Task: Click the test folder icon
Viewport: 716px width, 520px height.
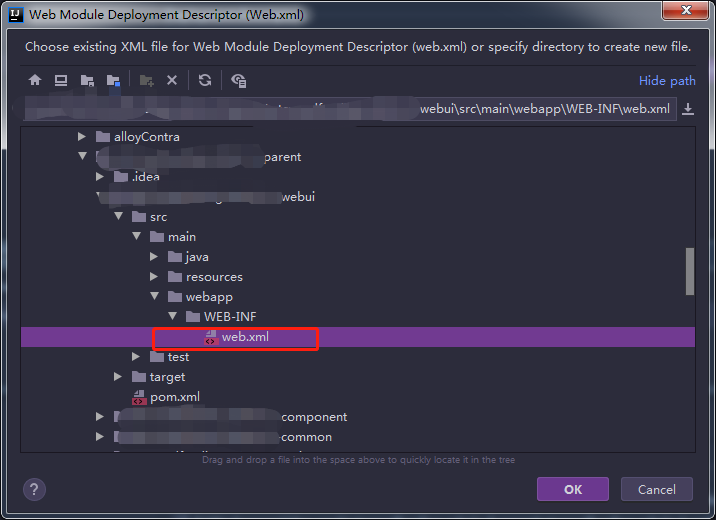Action: pos(157,357)
